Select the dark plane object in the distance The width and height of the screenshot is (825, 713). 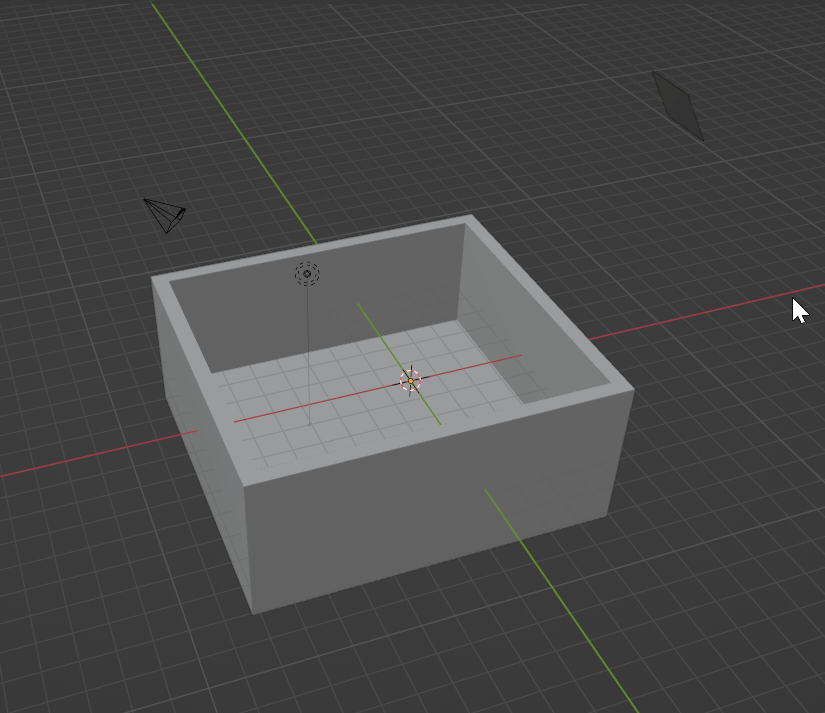[678, 106]
